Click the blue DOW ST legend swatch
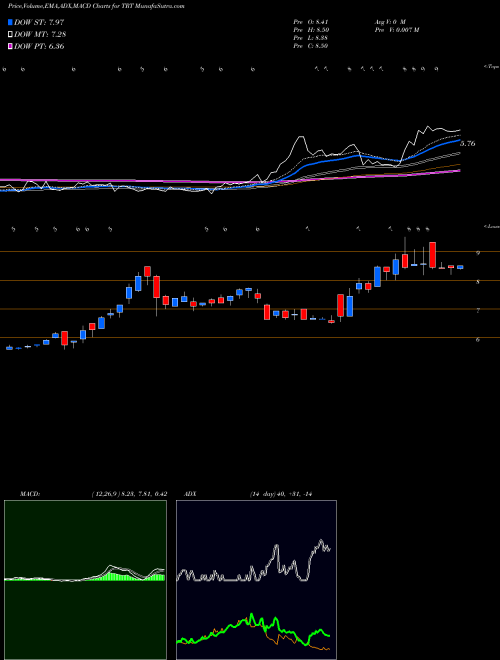 point(11,22)
